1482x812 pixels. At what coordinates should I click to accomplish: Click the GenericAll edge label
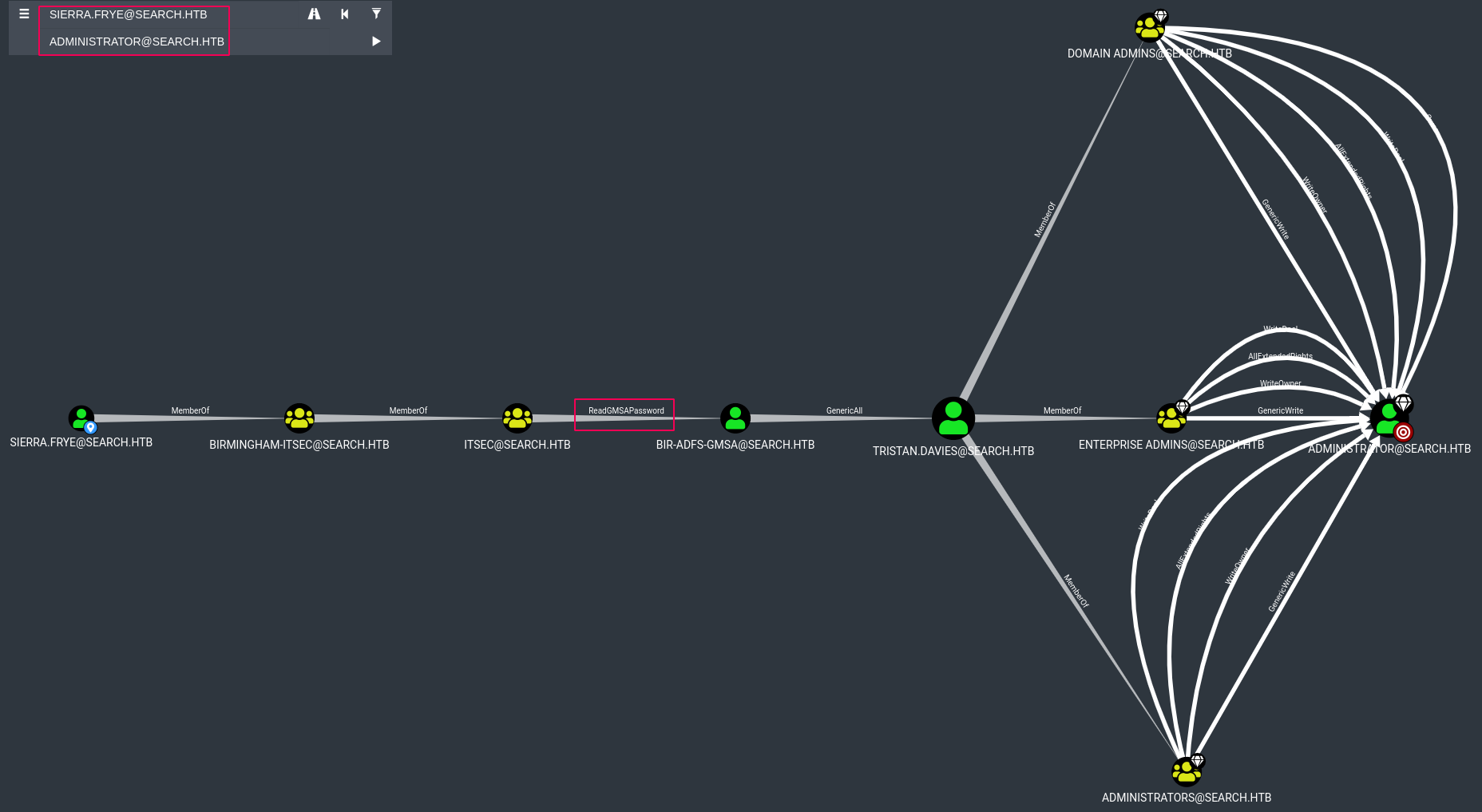coord(844,411)
